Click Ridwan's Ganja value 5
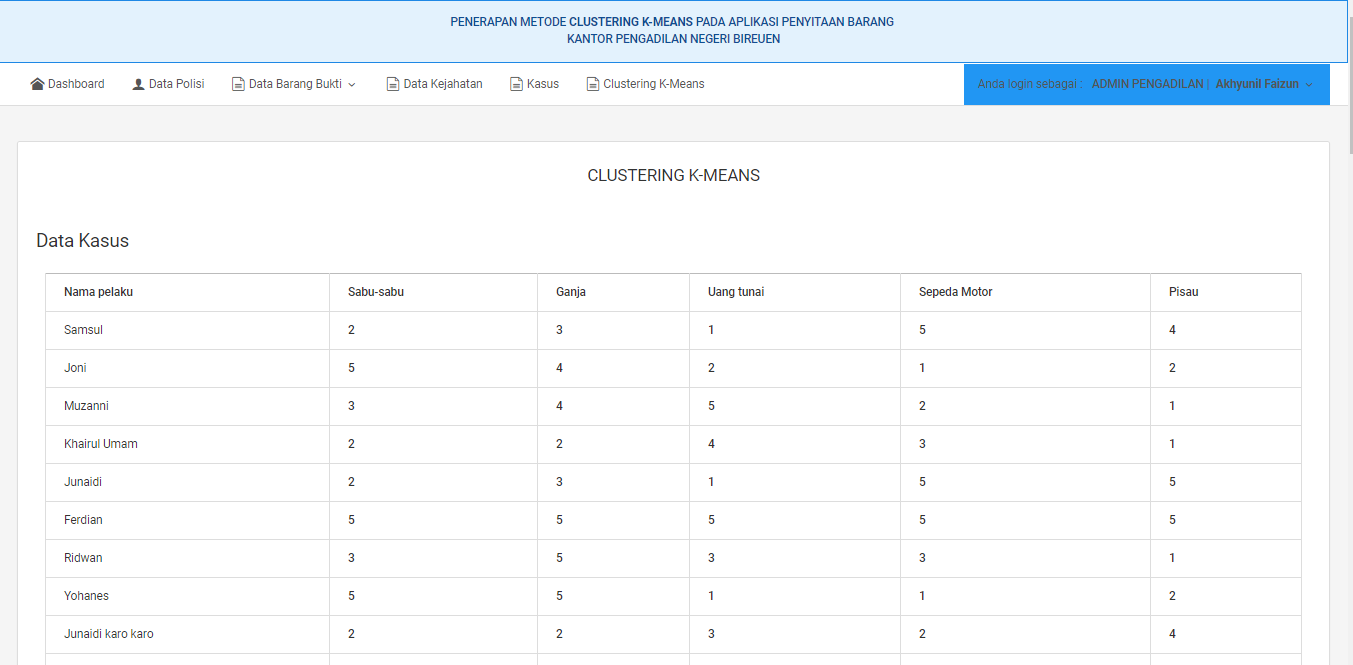 click(559, 558)
